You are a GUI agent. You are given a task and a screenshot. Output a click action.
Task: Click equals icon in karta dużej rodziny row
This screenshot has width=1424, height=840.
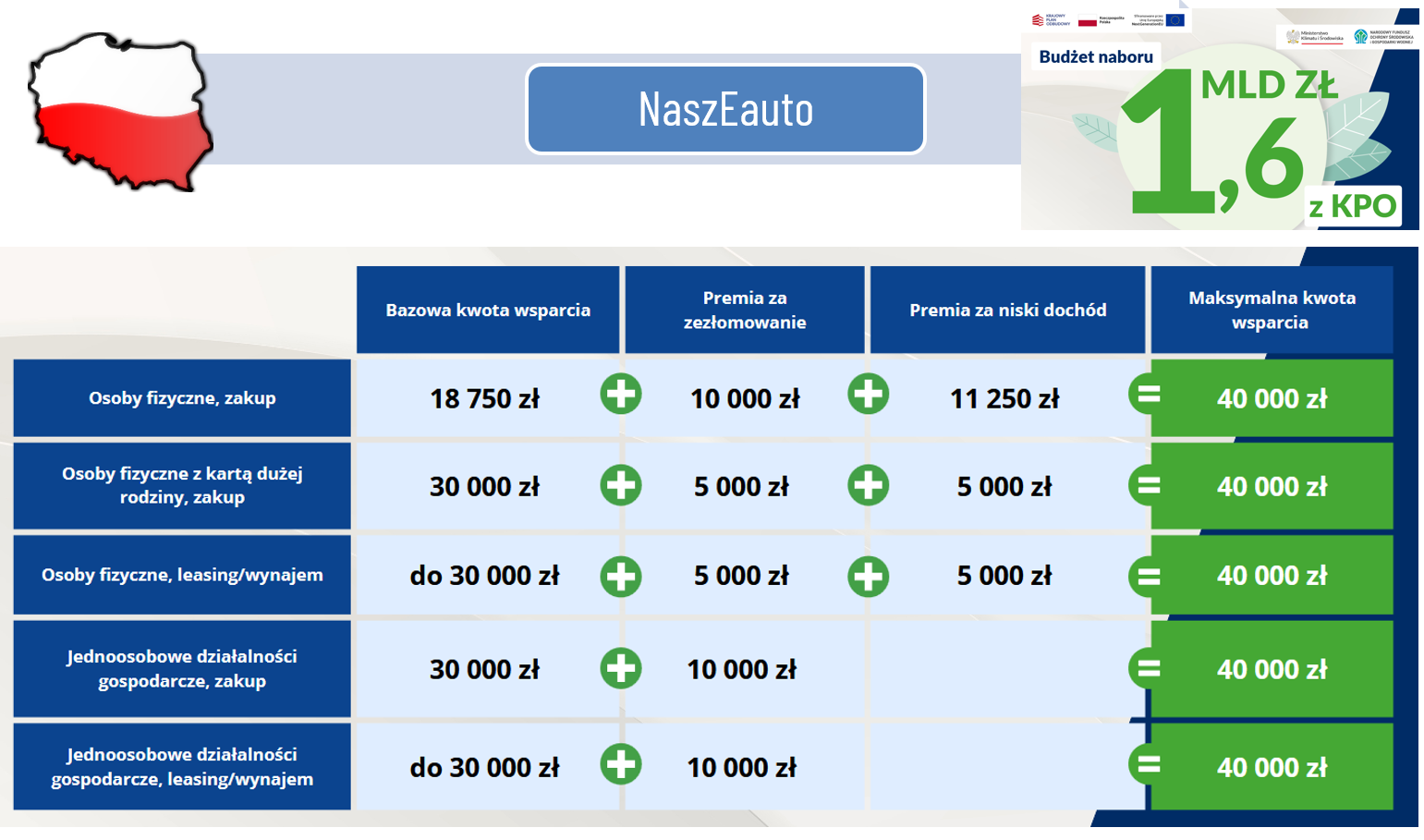pyautogui.click(x=1148, y=485)
